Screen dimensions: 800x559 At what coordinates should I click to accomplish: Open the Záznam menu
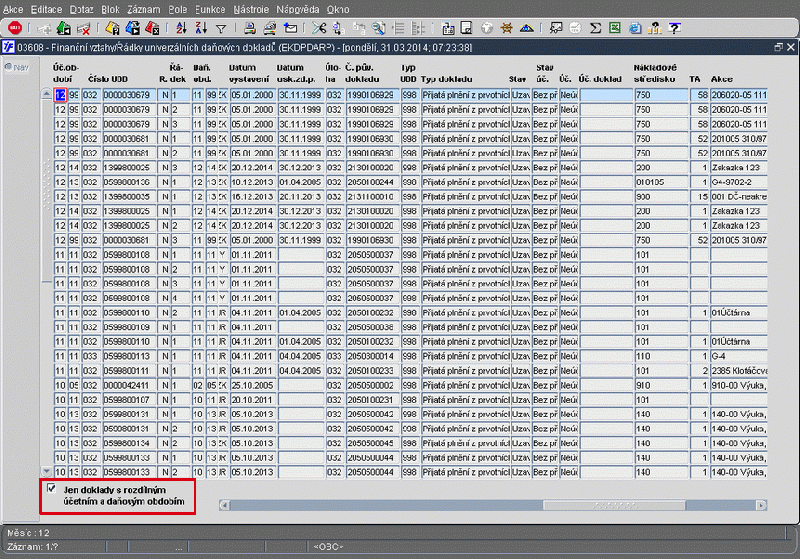point(143,9)
